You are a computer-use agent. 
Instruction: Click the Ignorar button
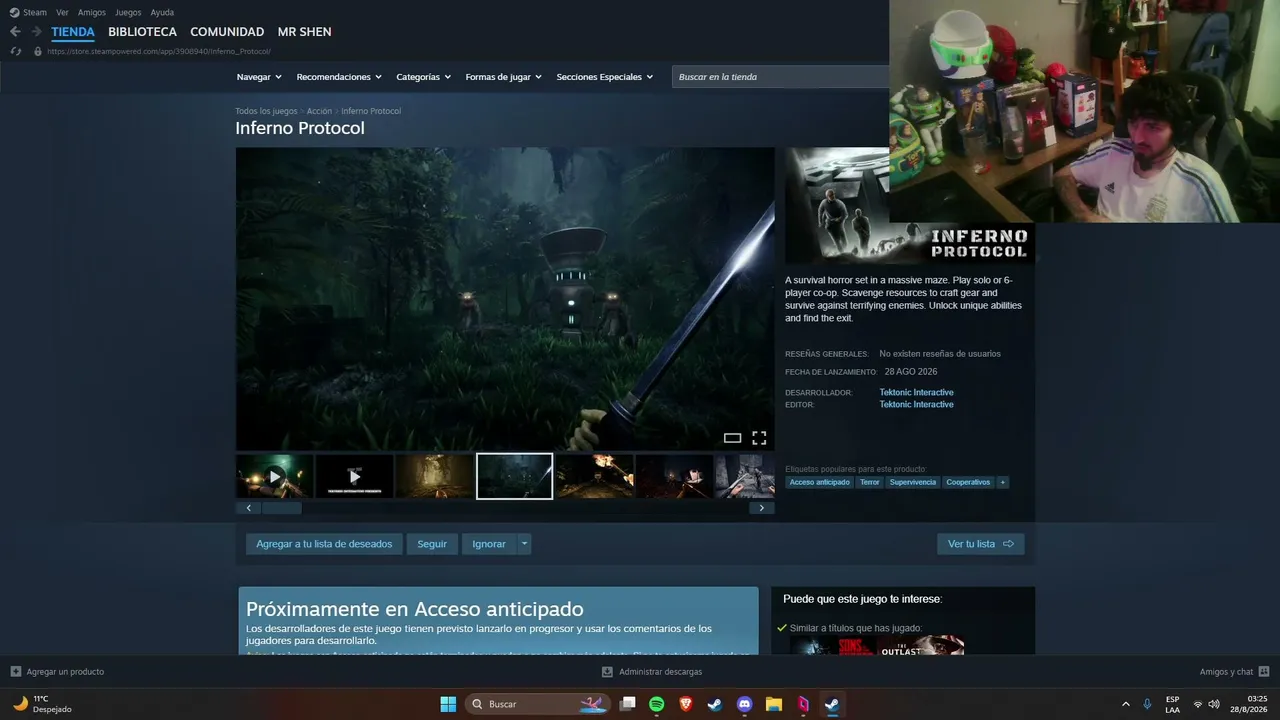pyautogui.click(x=489, y=544)
